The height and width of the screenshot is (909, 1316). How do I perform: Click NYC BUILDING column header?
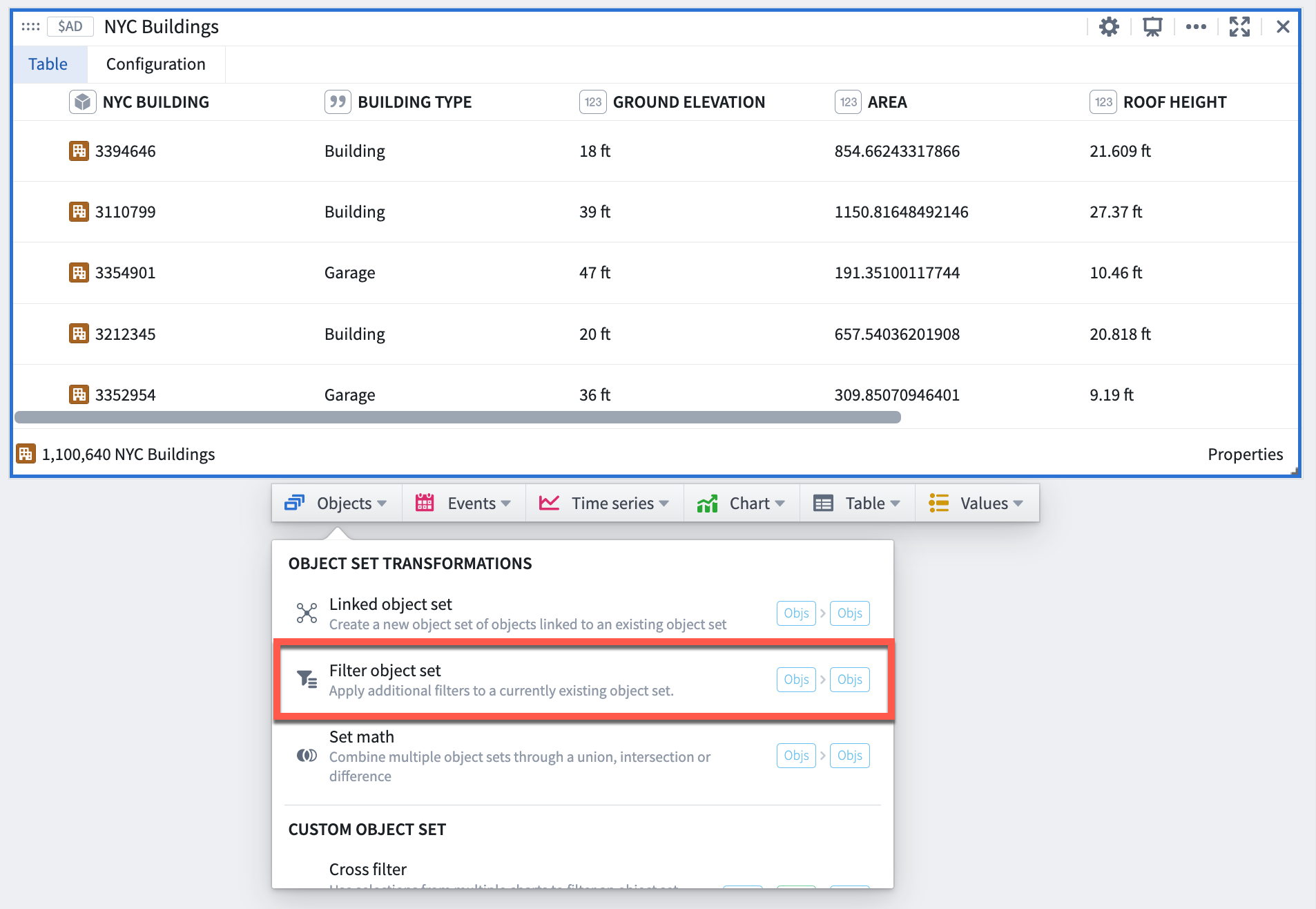156,102
